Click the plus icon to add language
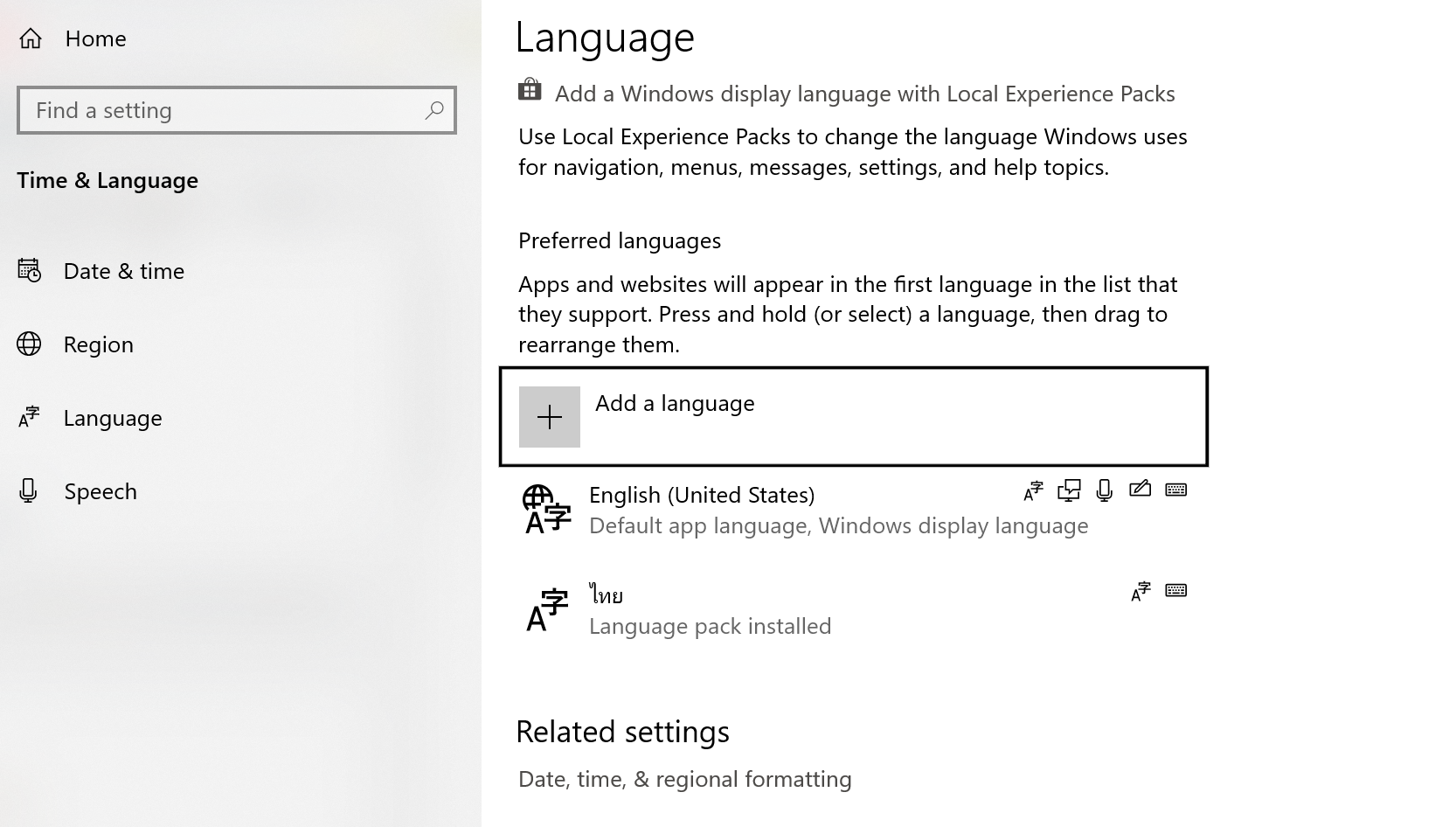Viewport: 1456px width, 827px height. point(550,417)
